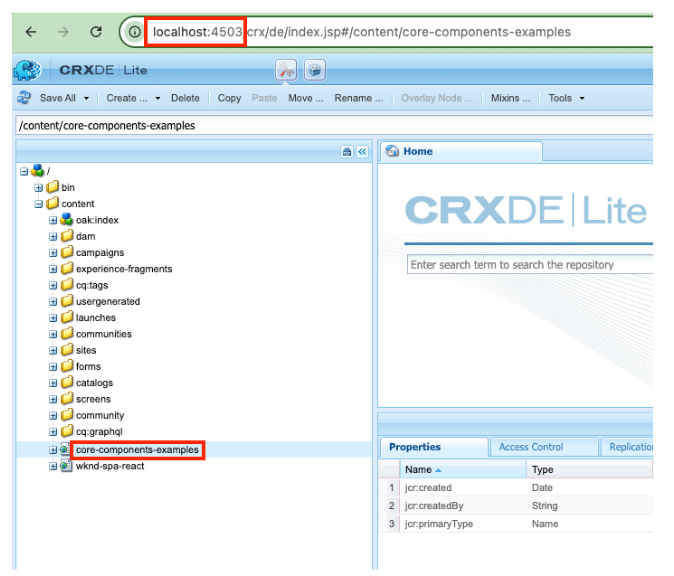Expand the experience-fragments node
Viewport: 674px width, 576px height.
53,269
